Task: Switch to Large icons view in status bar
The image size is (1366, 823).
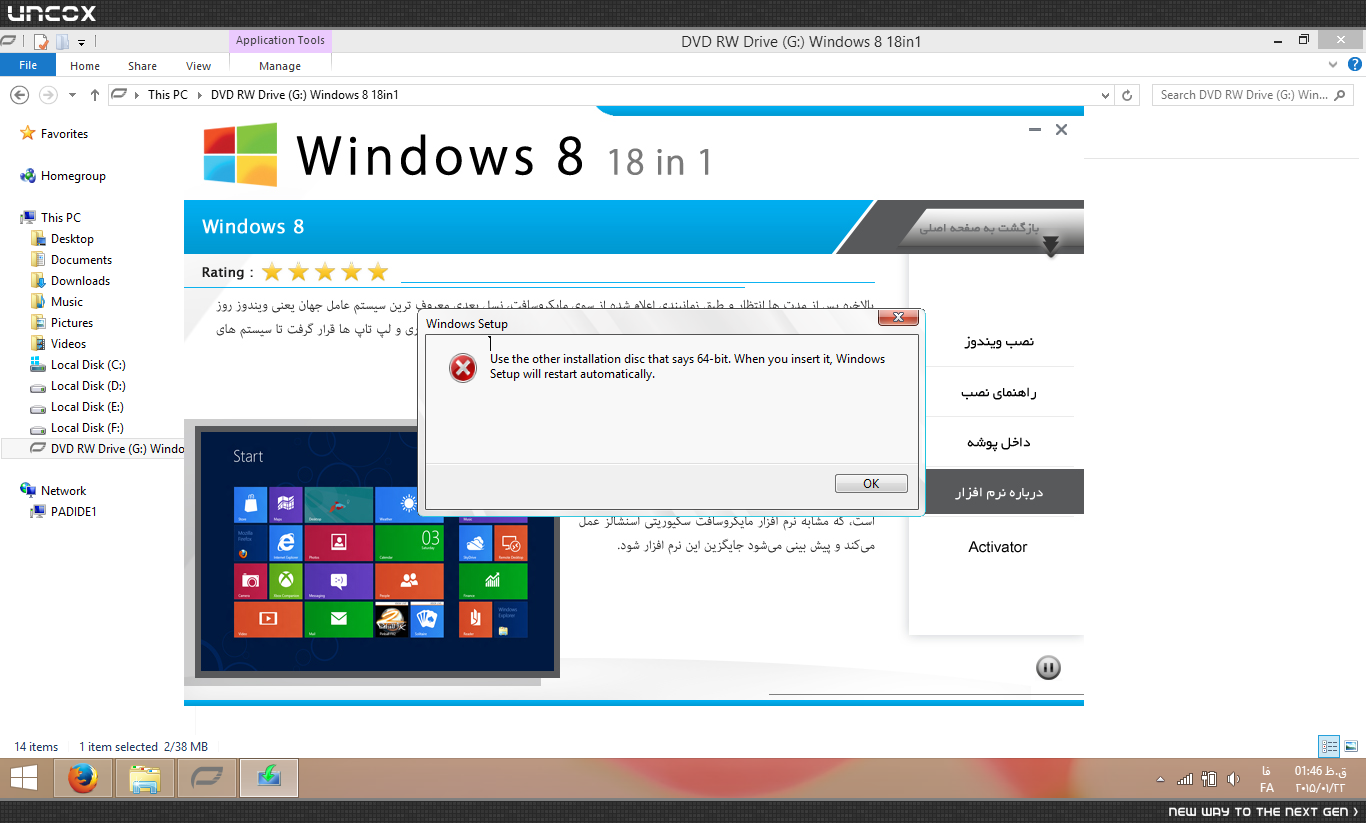Action: point(1351,746)
